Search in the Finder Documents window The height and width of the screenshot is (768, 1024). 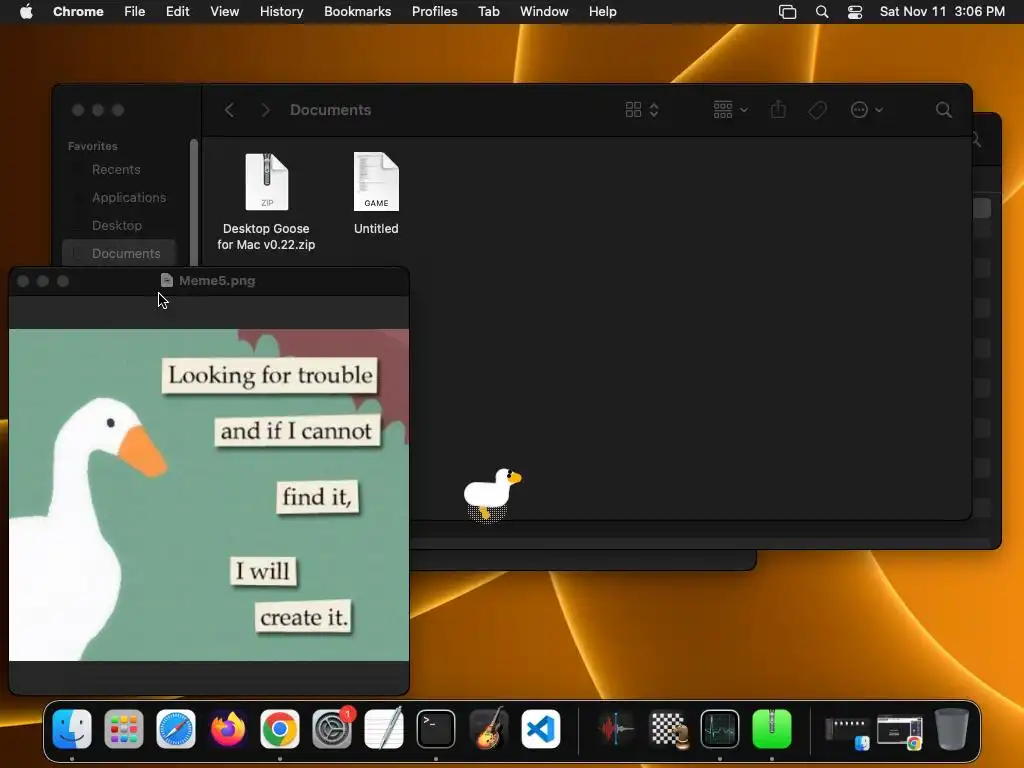click(944, 110)
